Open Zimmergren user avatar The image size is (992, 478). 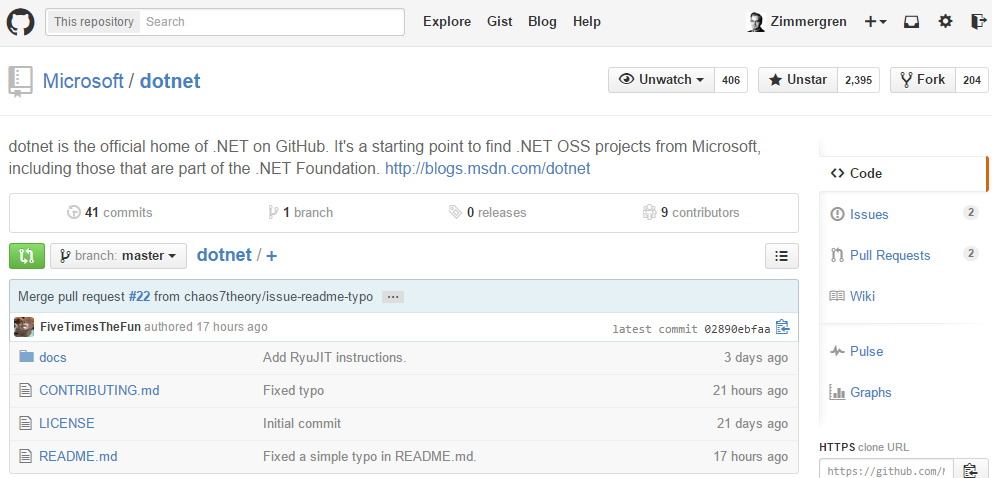pyautogui.click(x=756, y=22)
